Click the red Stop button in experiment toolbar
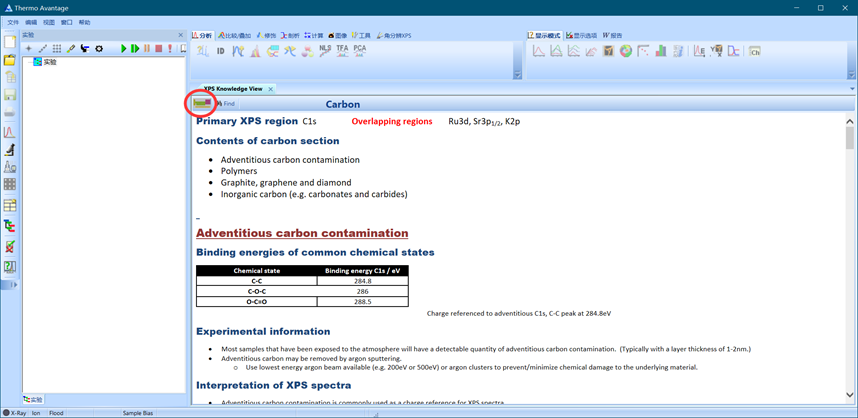 [x=158, y=48]
